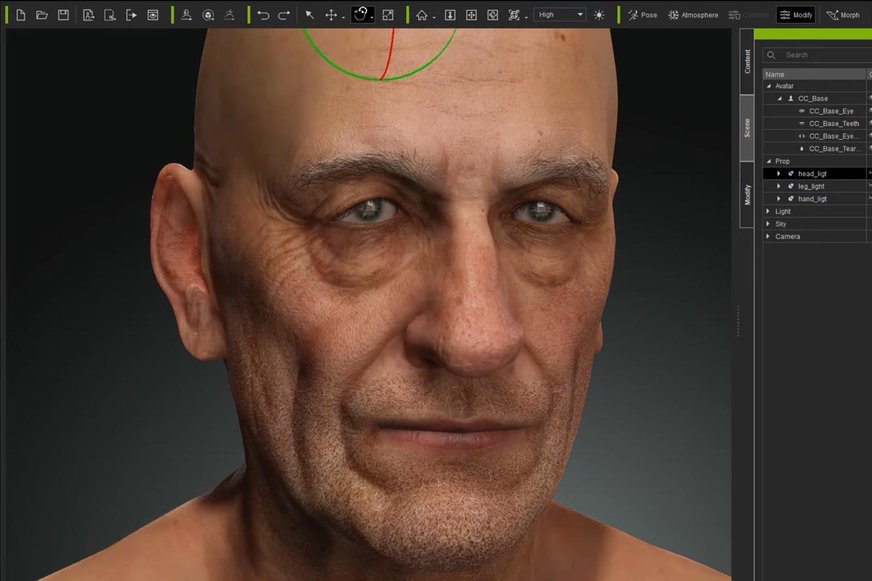Screen dimensions: 872x581
Task: Click the Home camera view icon
Action: click(x=422, y=15)
